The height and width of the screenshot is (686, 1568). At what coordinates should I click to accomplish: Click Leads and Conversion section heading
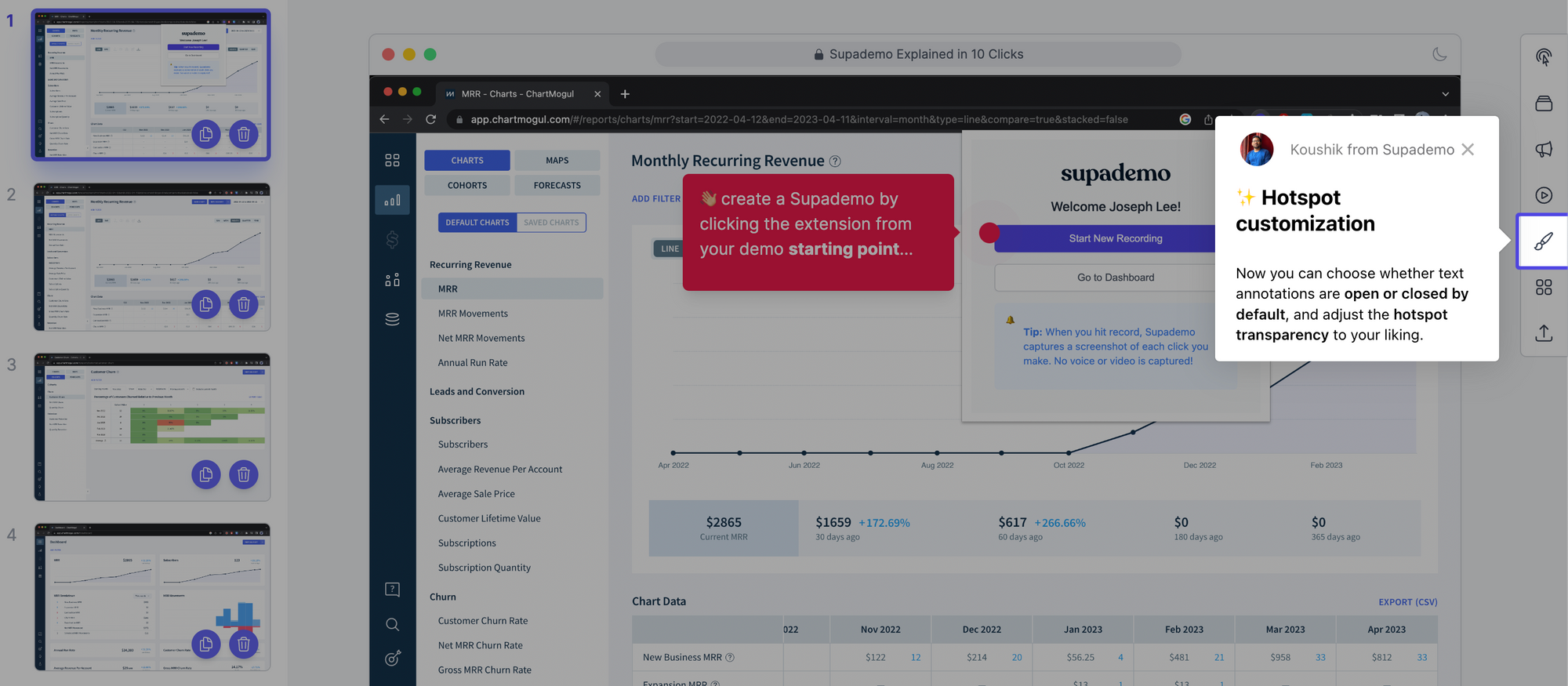(477, 391)
